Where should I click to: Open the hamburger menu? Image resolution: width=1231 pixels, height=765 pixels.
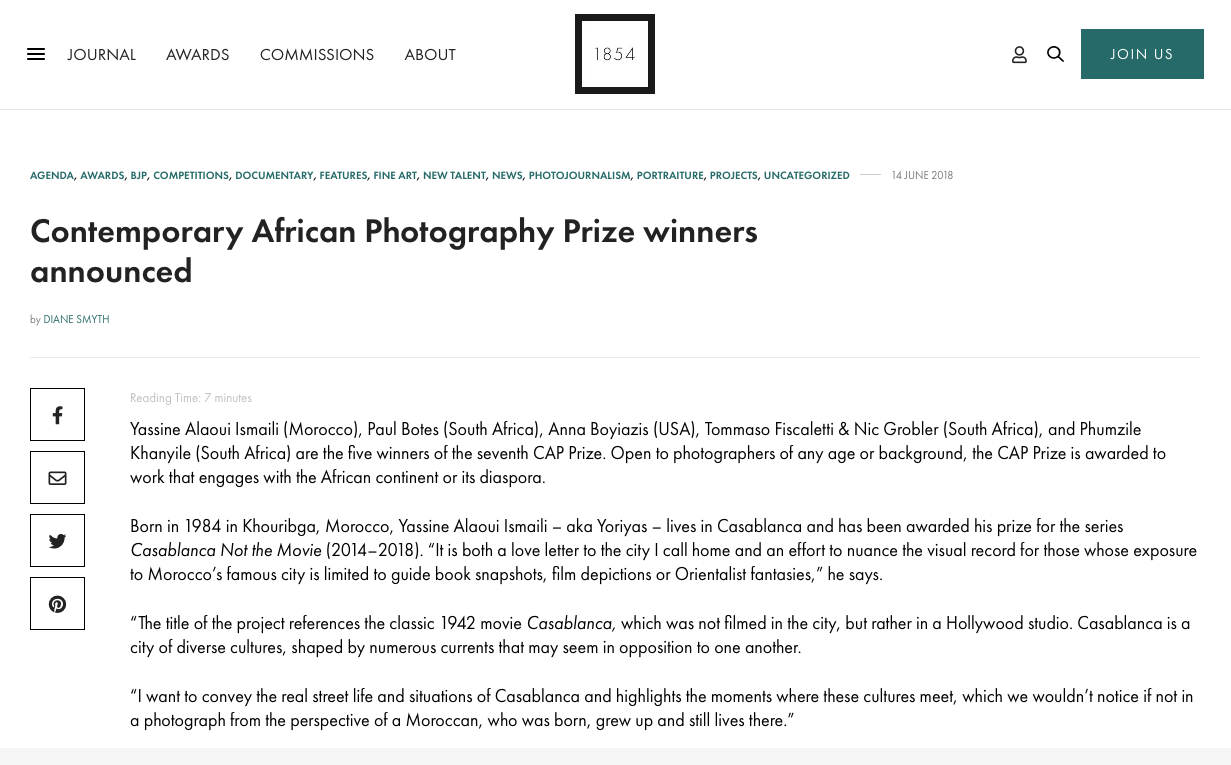click(36, 55)
